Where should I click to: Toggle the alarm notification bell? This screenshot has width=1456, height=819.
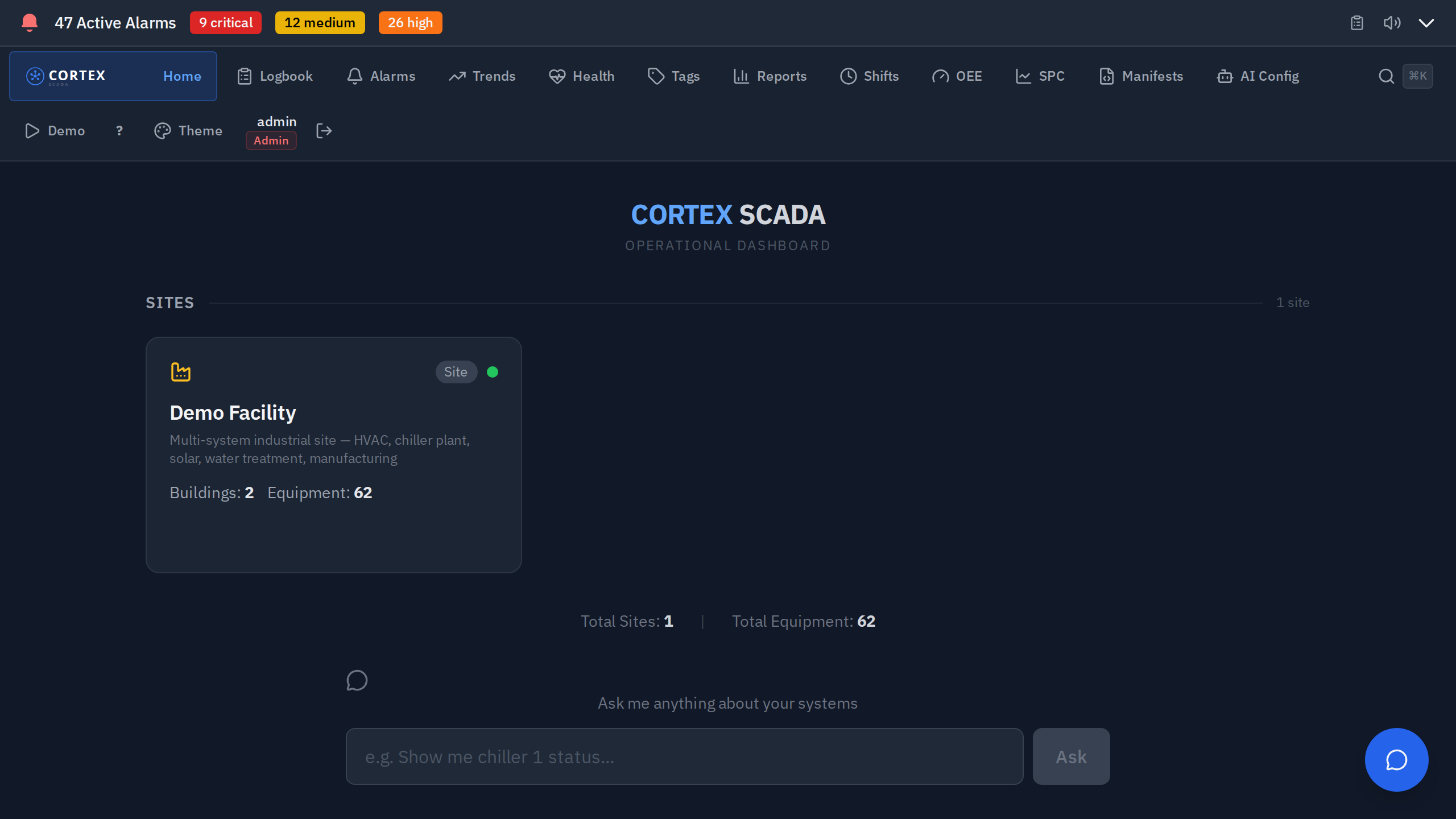pos(29,23)
